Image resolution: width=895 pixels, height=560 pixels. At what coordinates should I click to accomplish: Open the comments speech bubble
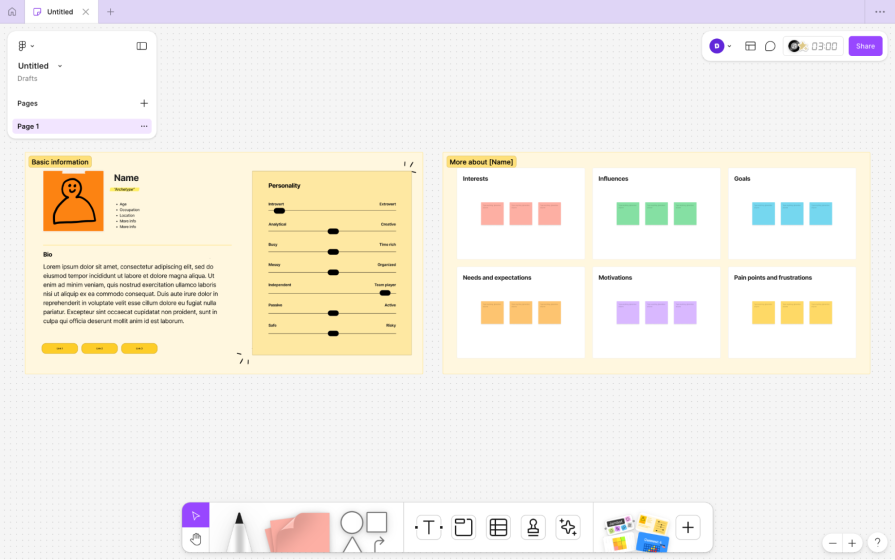pyautogui.click(x=770, y=46)
